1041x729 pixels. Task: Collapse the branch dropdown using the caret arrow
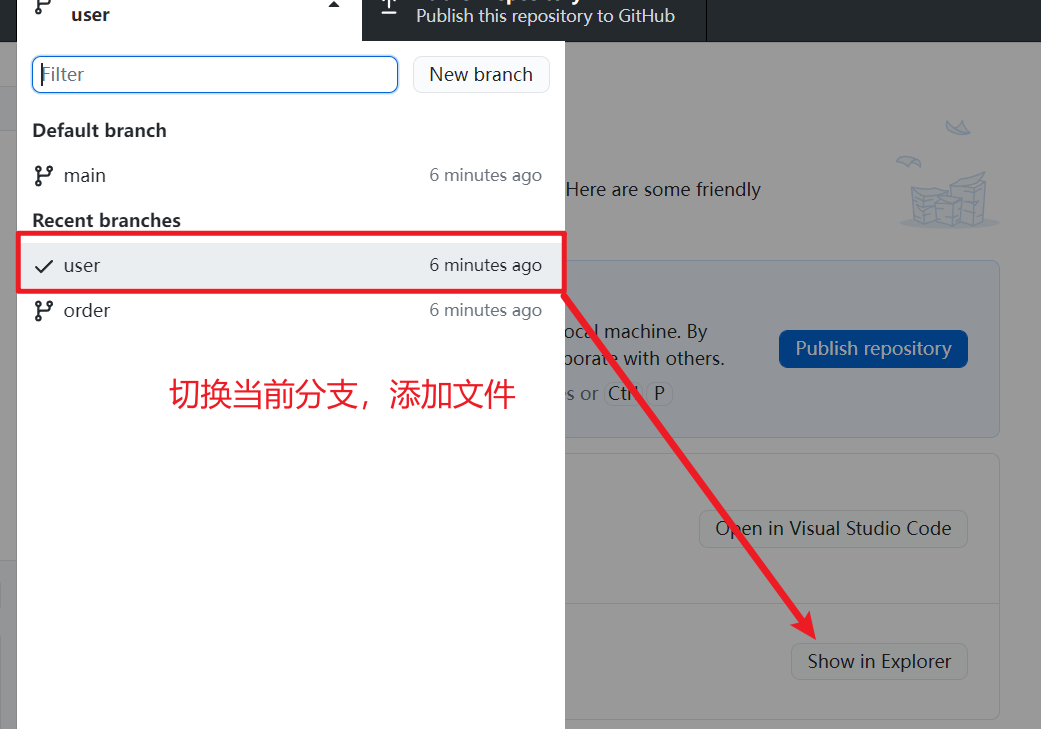[x=334, y=5]
